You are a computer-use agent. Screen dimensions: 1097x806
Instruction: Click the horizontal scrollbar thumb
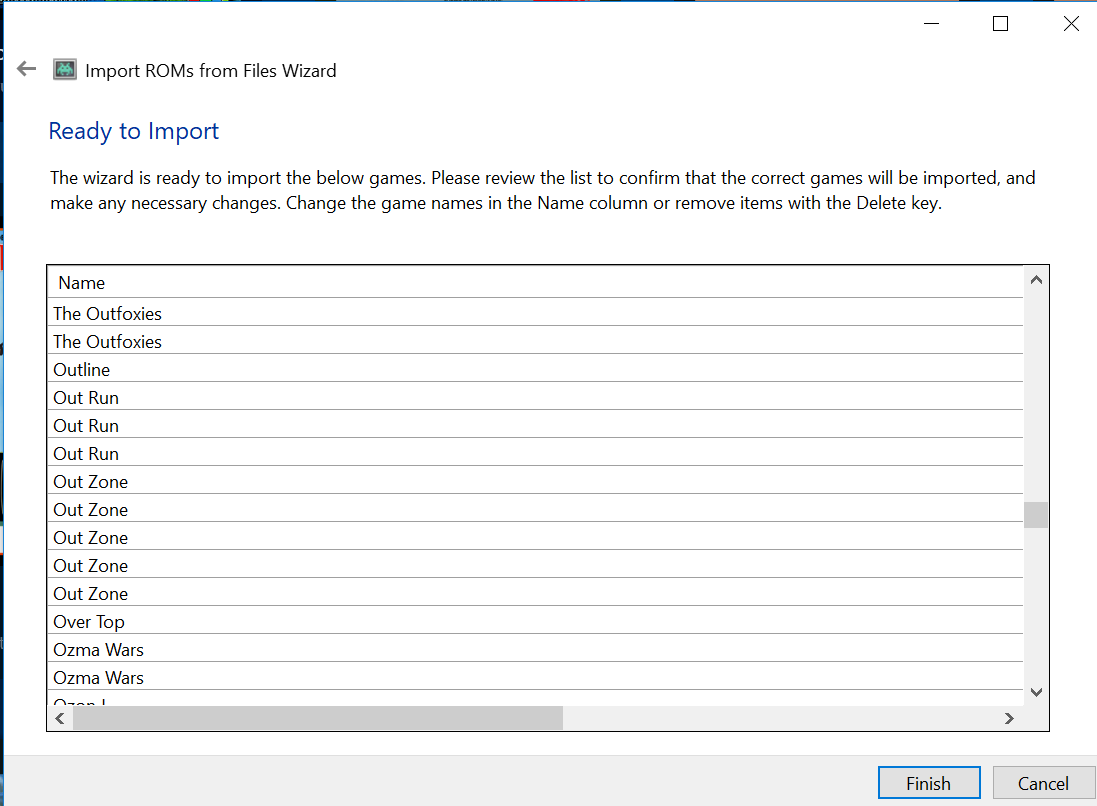pyautogui.click(x=318, y=718)
